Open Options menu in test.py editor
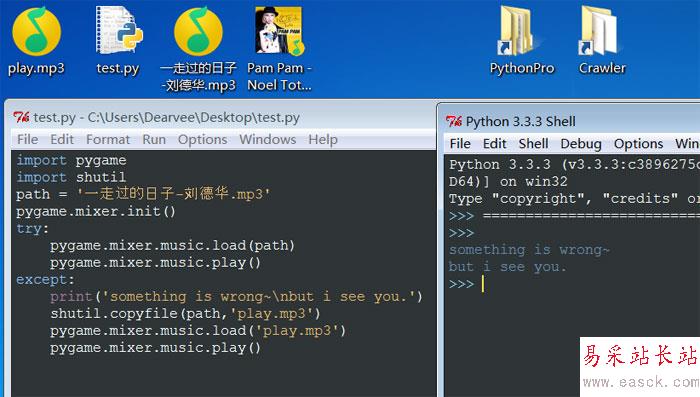The image size is (700, 397). coord(202,139)
